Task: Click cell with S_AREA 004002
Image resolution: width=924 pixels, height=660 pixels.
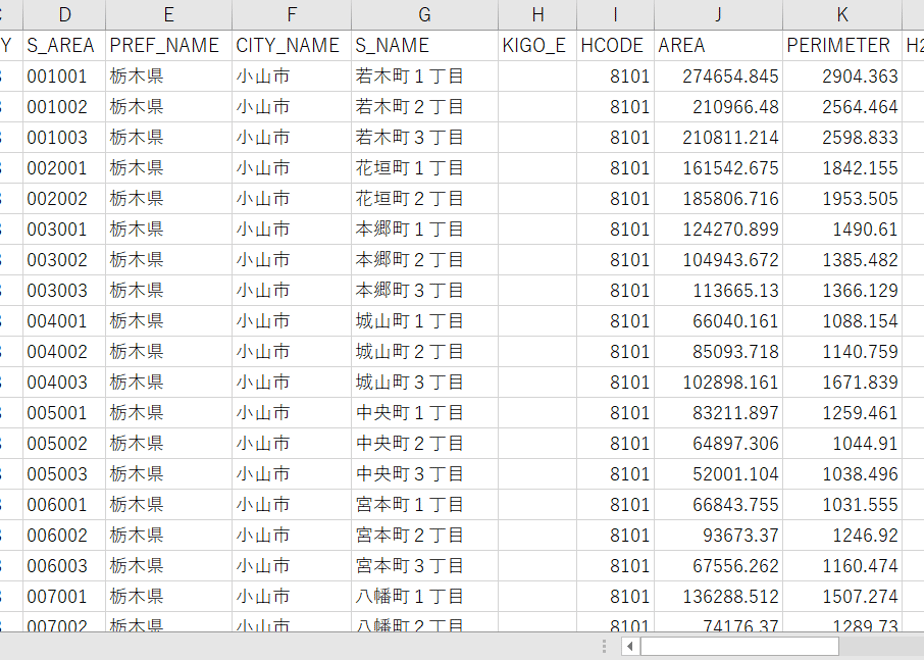Action: click(64, 352)
